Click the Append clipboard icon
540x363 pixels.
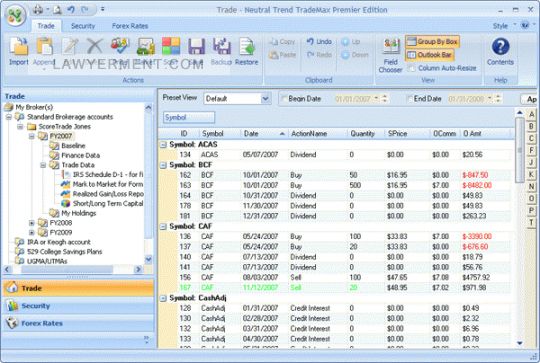click(x=44, y=46)
